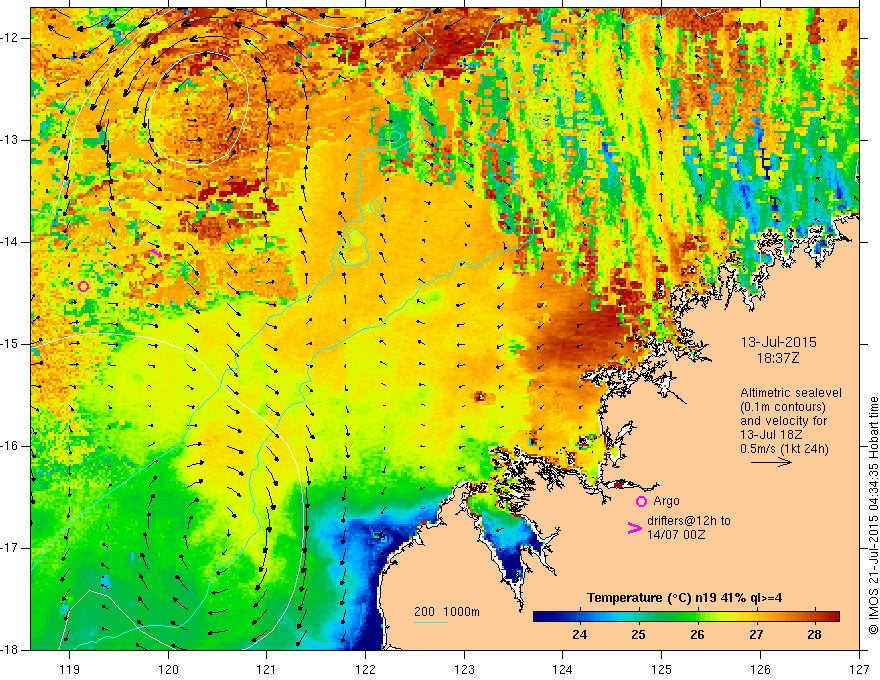Click the '121' longitude axis label
The image size is (880, 680).
coord(267,669)
